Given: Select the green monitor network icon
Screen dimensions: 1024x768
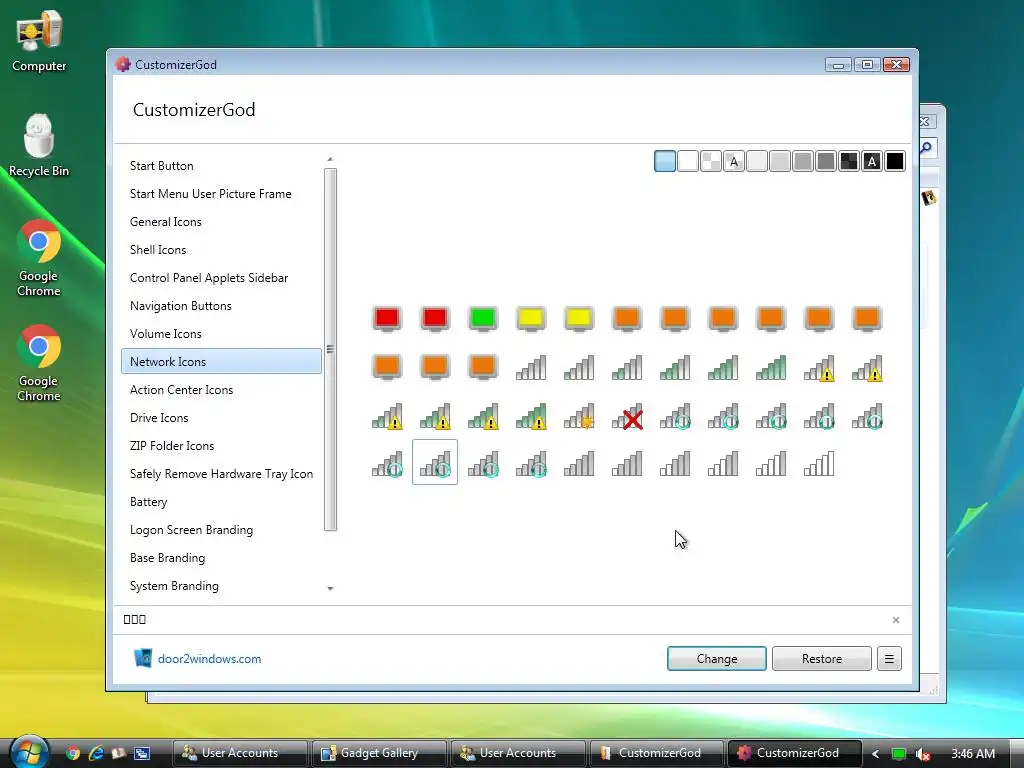Looking at the screenshot, I should [x=483, y=319].
